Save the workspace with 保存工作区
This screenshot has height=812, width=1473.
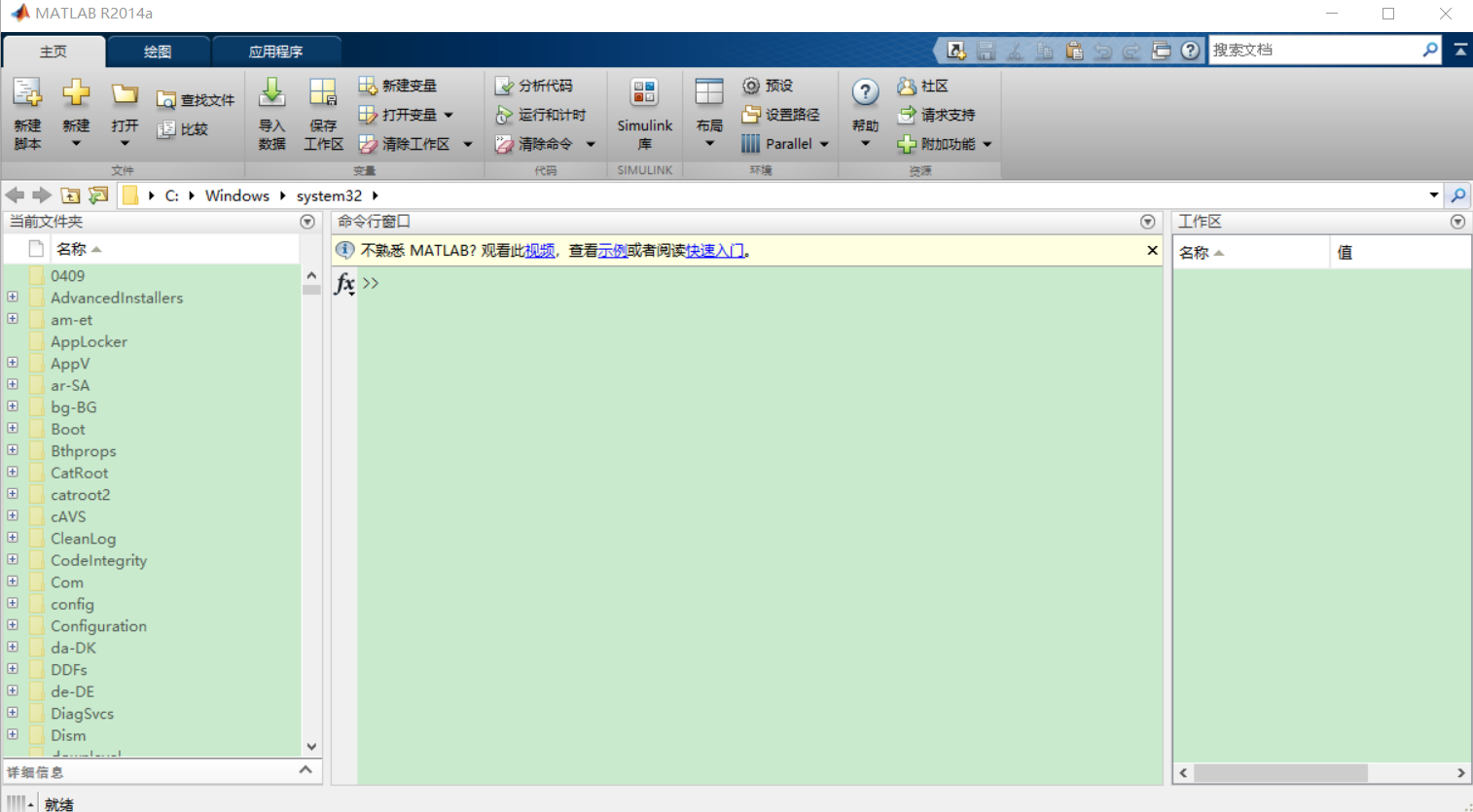[322, 114]
